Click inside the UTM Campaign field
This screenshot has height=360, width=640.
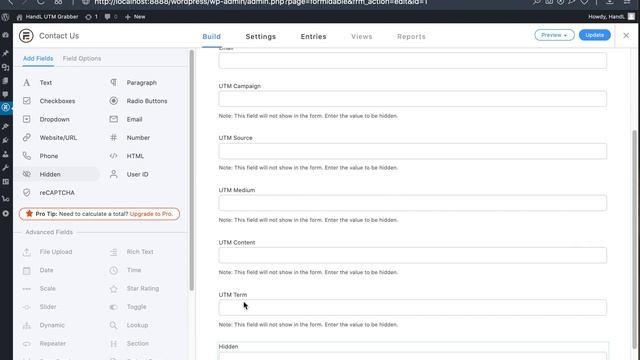click(x=413, y=99)
